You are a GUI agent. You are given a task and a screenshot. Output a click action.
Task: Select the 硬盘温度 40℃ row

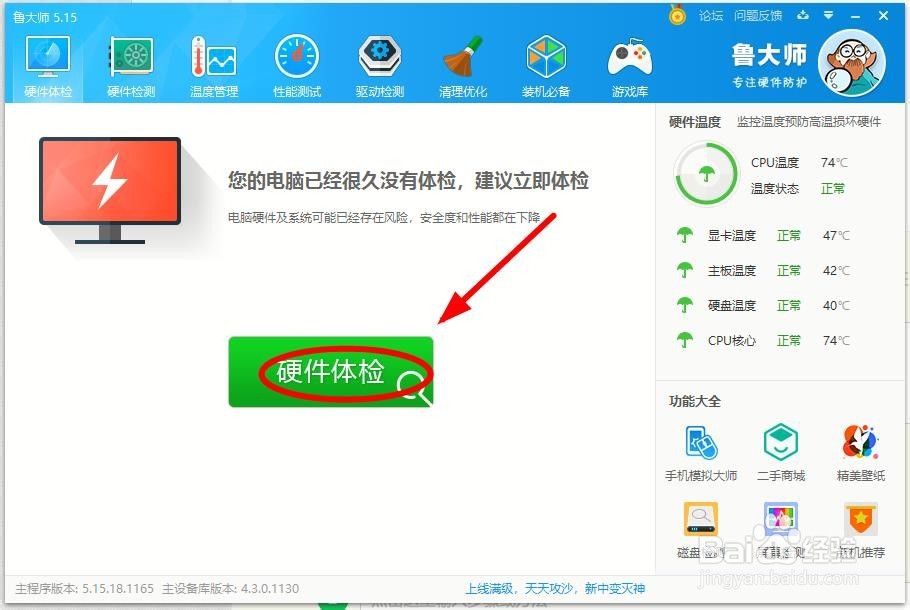763,305
